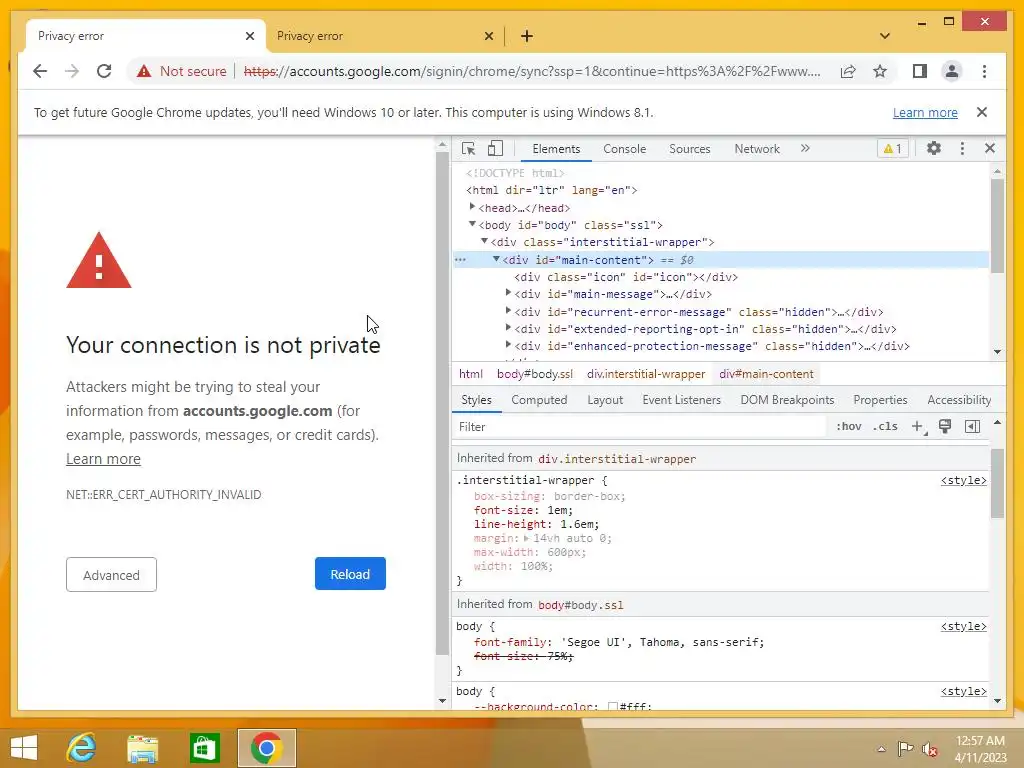This screenshot has height=768, width=1024.
Task: Collapse the main-content div node
Action: coord(496,259)
